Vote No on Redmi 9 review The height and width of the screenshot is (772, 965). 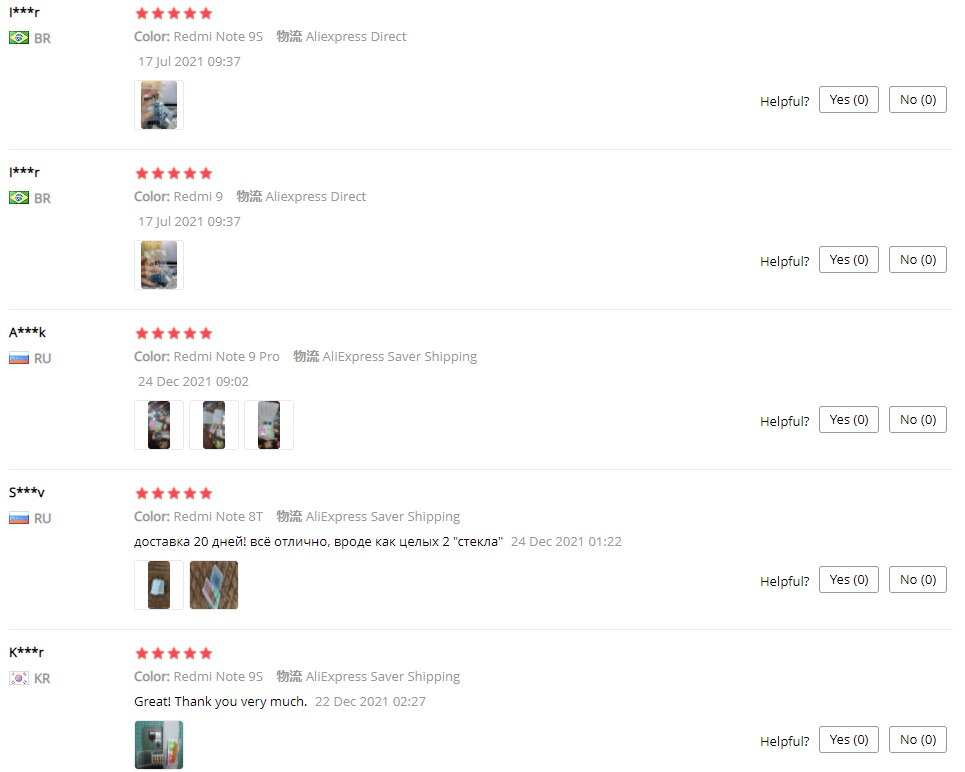pos(918,260)
